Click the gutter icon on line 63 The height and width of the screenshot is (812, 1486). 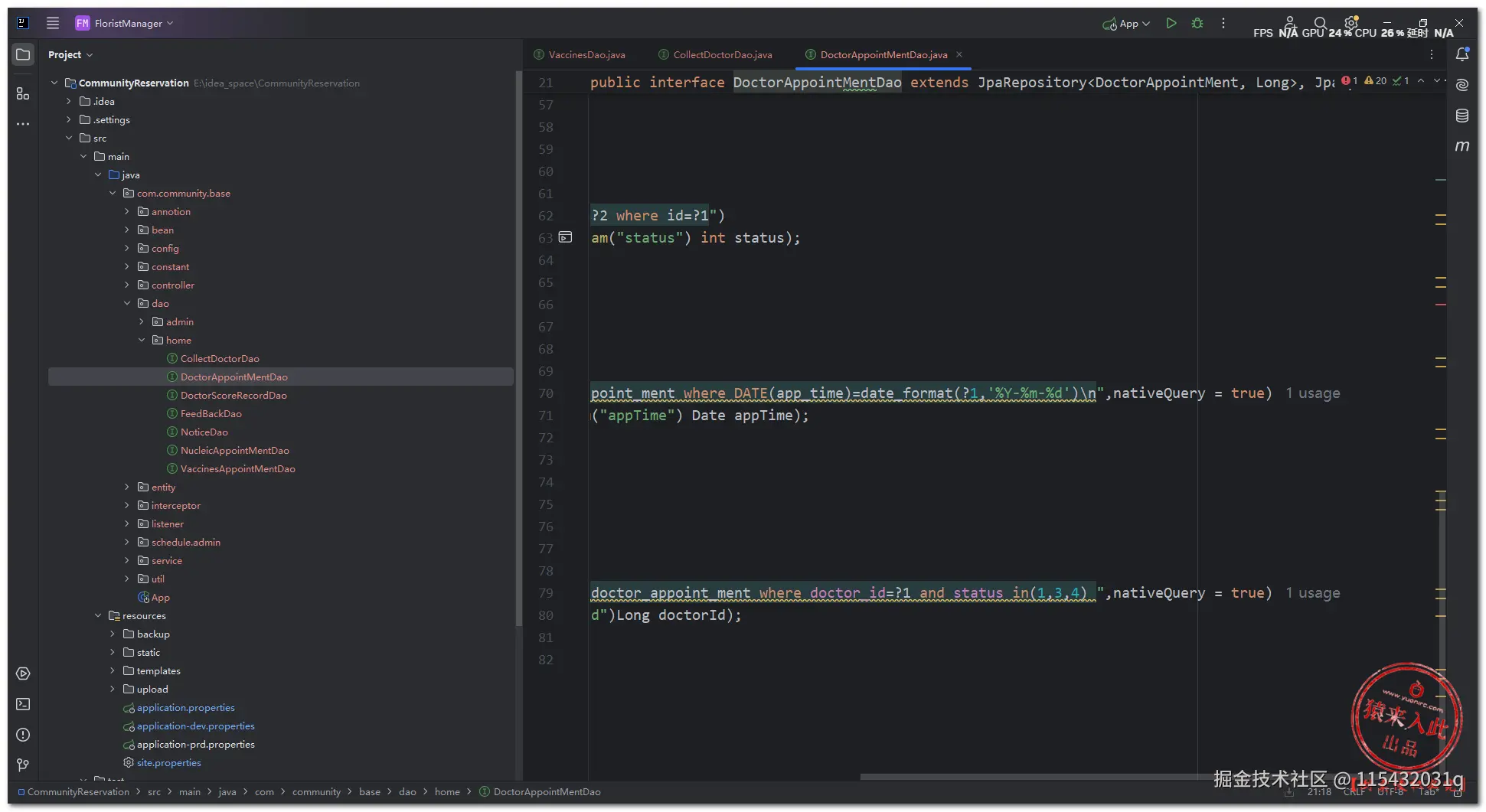[565, 237]
